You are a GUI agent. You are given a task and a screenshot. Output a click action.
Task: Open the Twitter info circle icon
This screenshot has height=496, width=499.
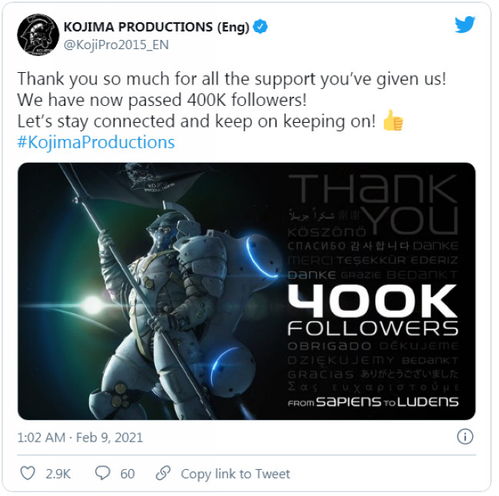(465, 437)
